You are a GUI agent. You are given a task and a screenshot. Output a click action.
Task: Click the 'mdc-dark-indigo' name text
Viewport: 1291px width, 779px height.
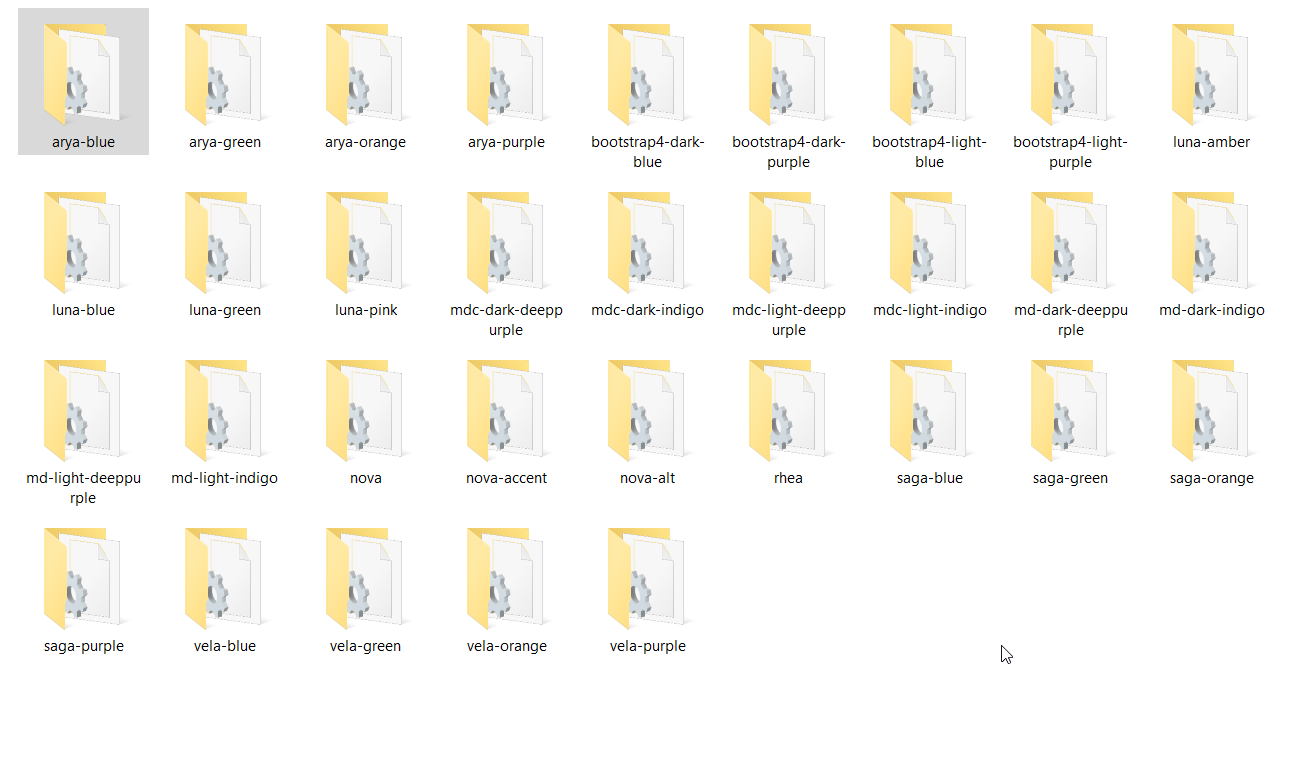click(x=647, y=310)
